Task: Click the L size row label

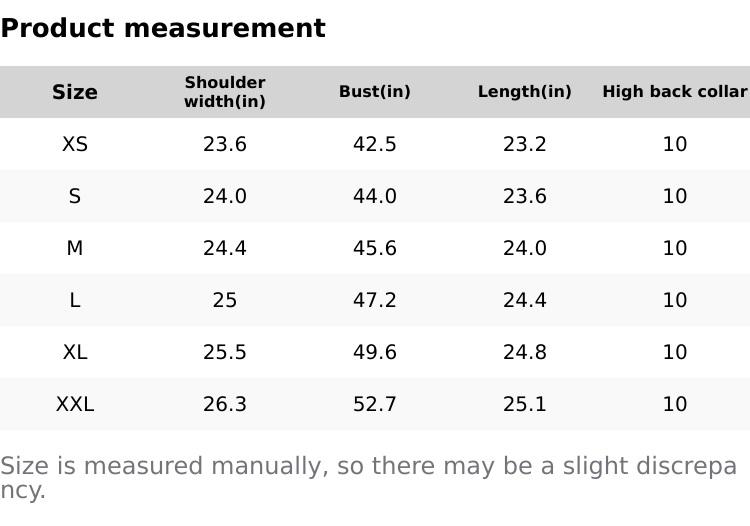Action: (x=75, y=300)
